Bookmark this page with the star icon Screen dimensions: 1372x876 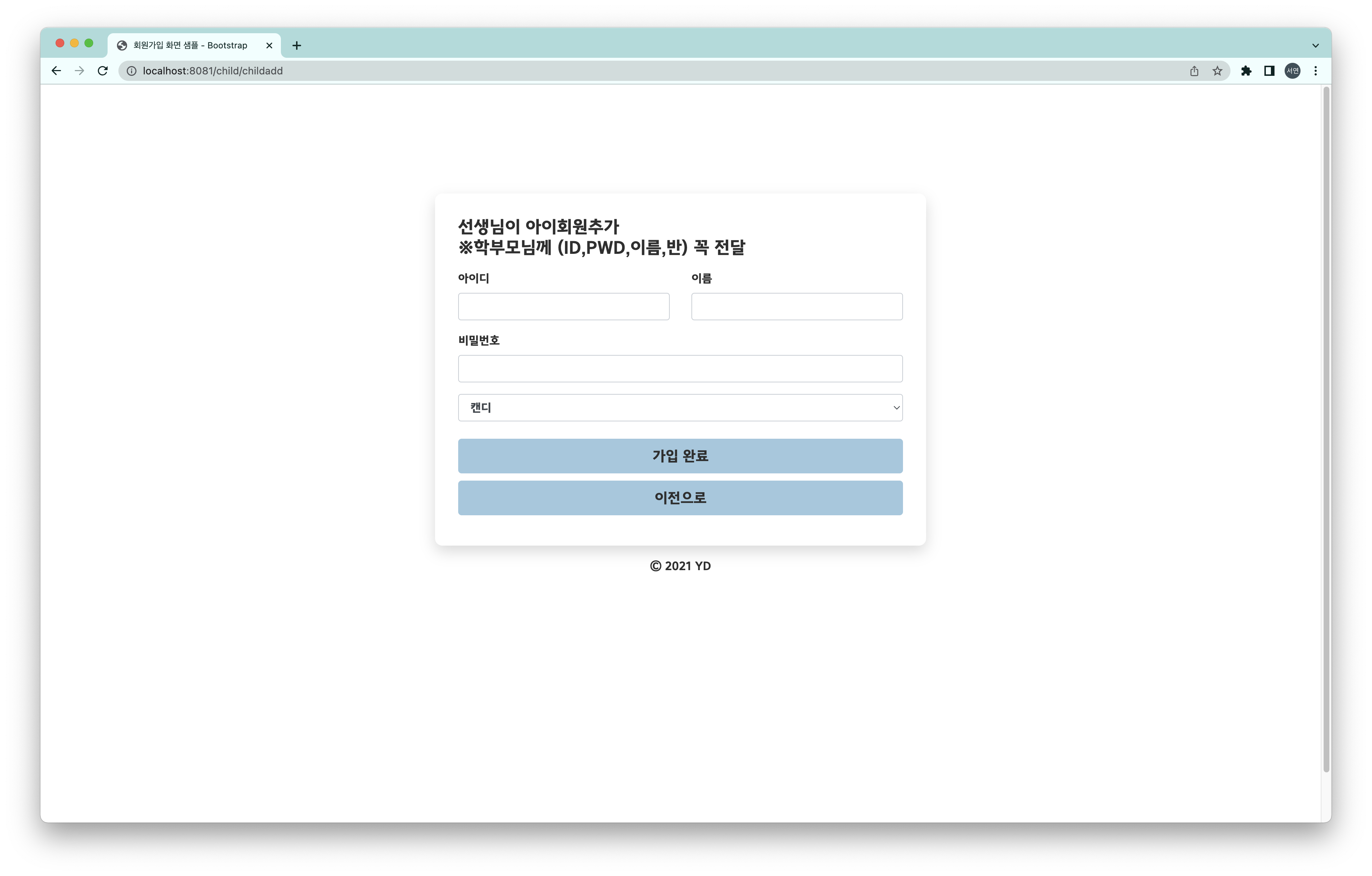point(1217,71)
